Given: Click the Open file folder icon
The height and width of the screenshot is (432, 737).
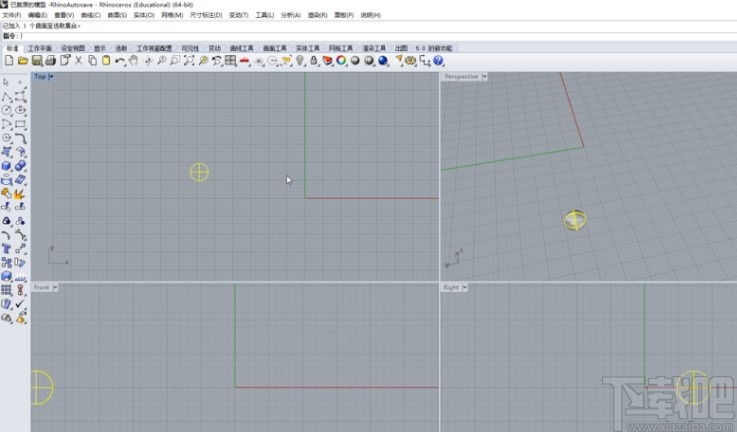Looking at the screenshot, I should tap(23, 61).
